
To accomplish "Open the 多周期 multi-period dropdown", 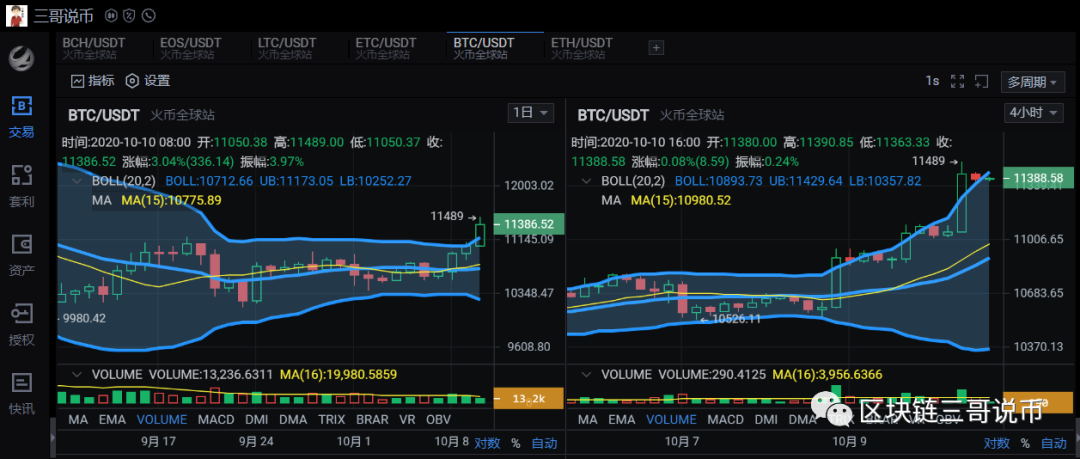I will 1032,82.
